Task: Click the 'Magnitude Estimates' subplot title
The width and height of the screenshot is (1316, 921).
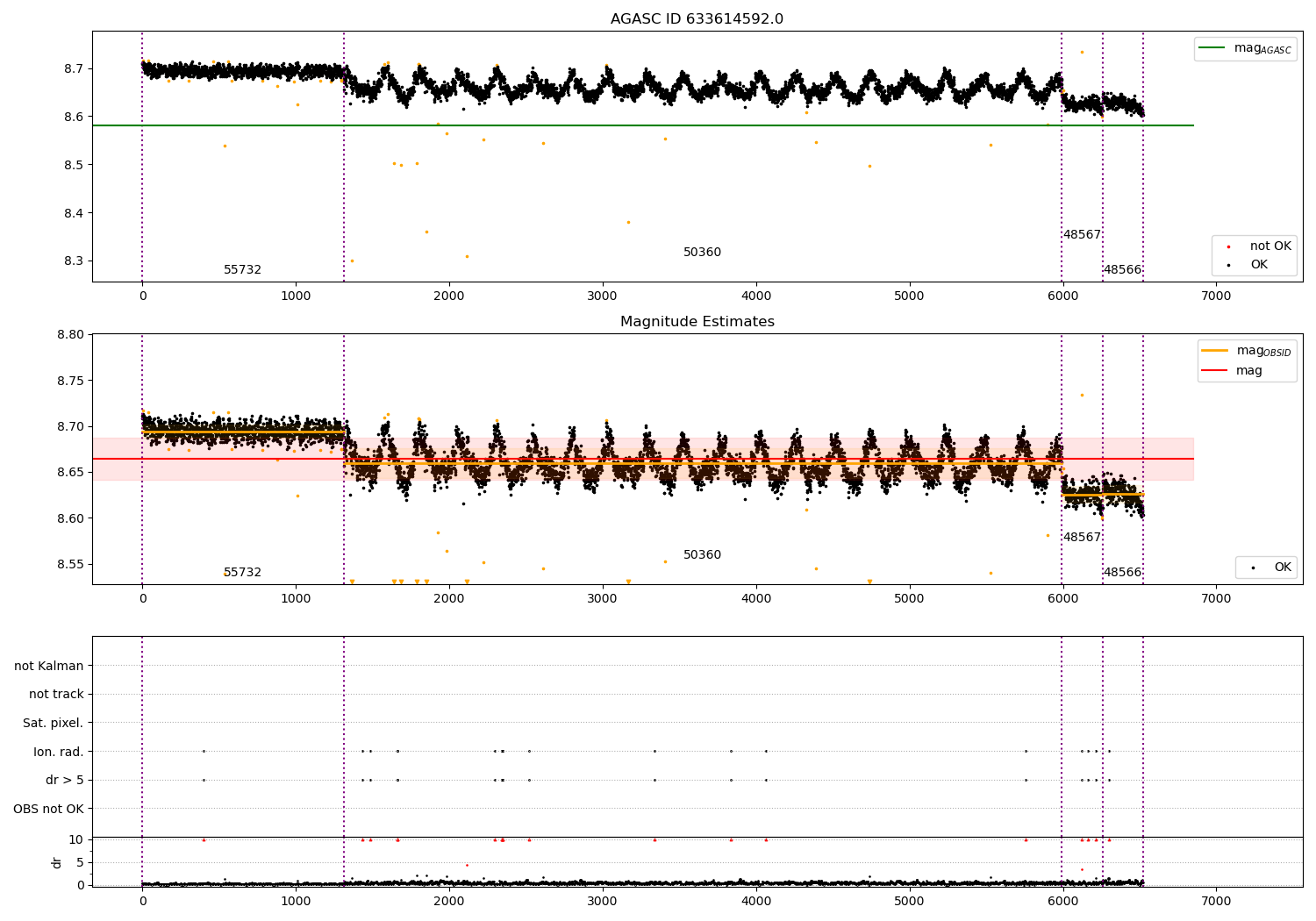Action: tap(697, 322)
